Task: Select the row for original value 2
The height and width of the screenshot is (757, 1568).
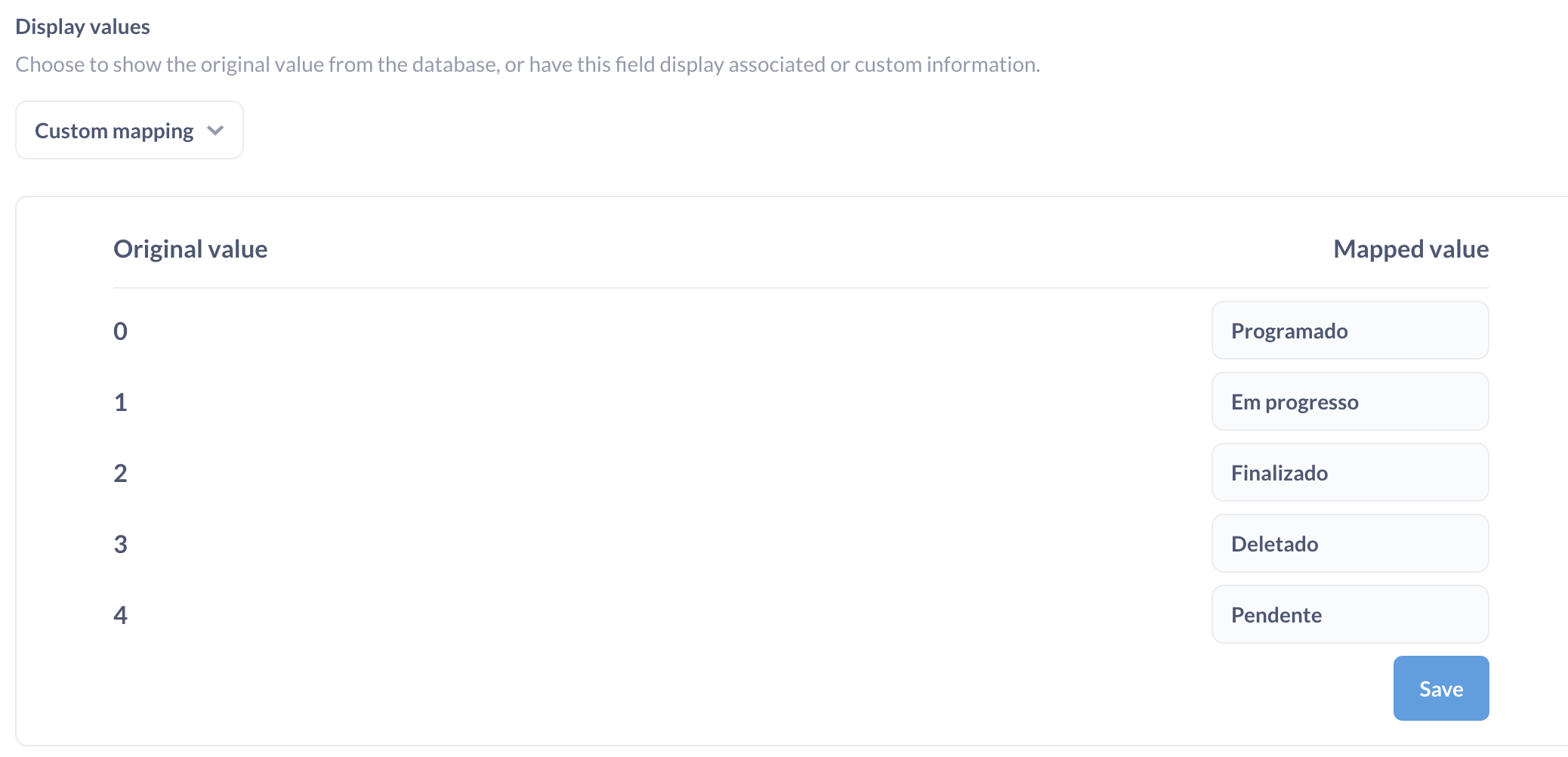Action: 119,472
